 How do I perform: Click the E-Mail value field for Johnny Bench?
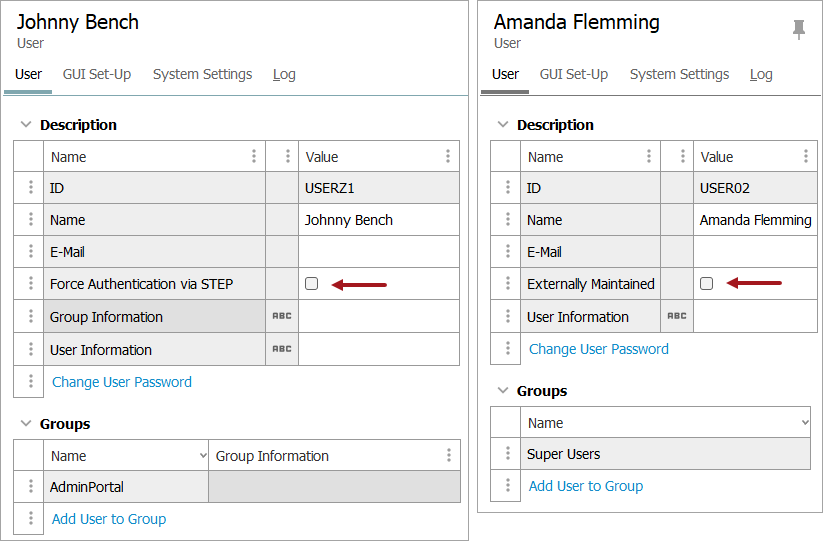click(379, 252)
